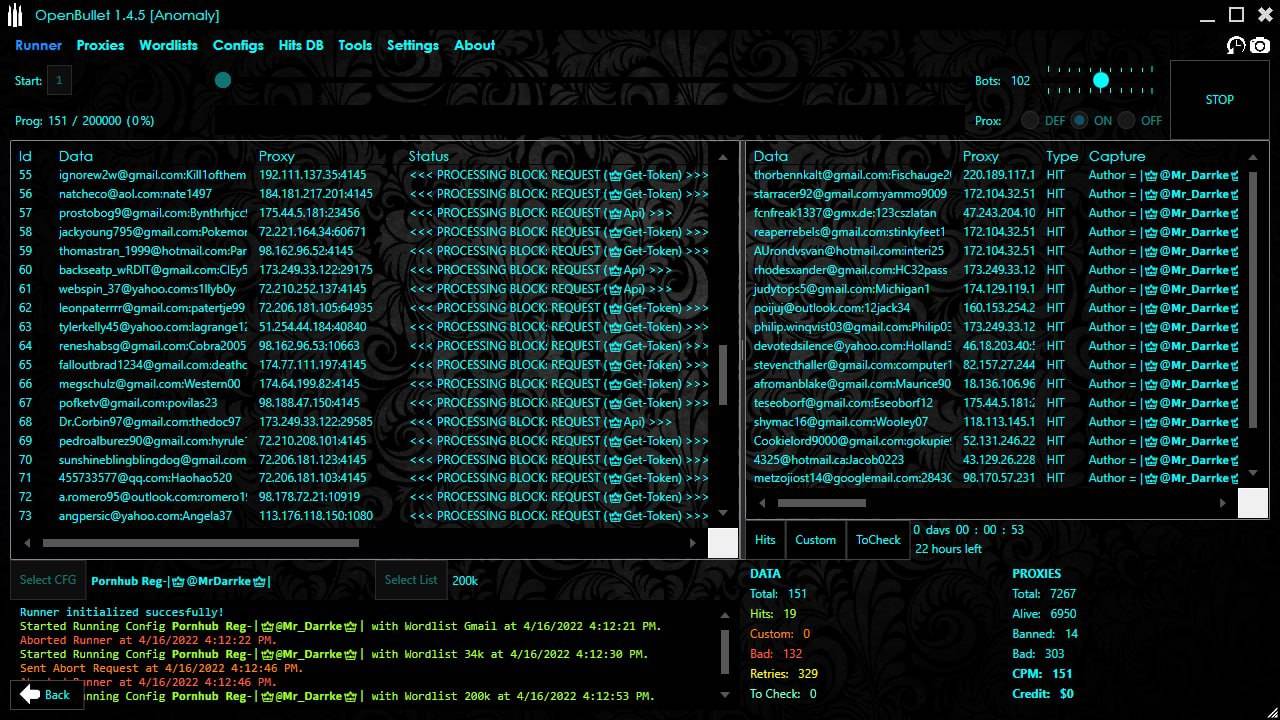This screenshot has height=720, width=1280.
Task: Click the Back arrow icon
Action: 30,694
